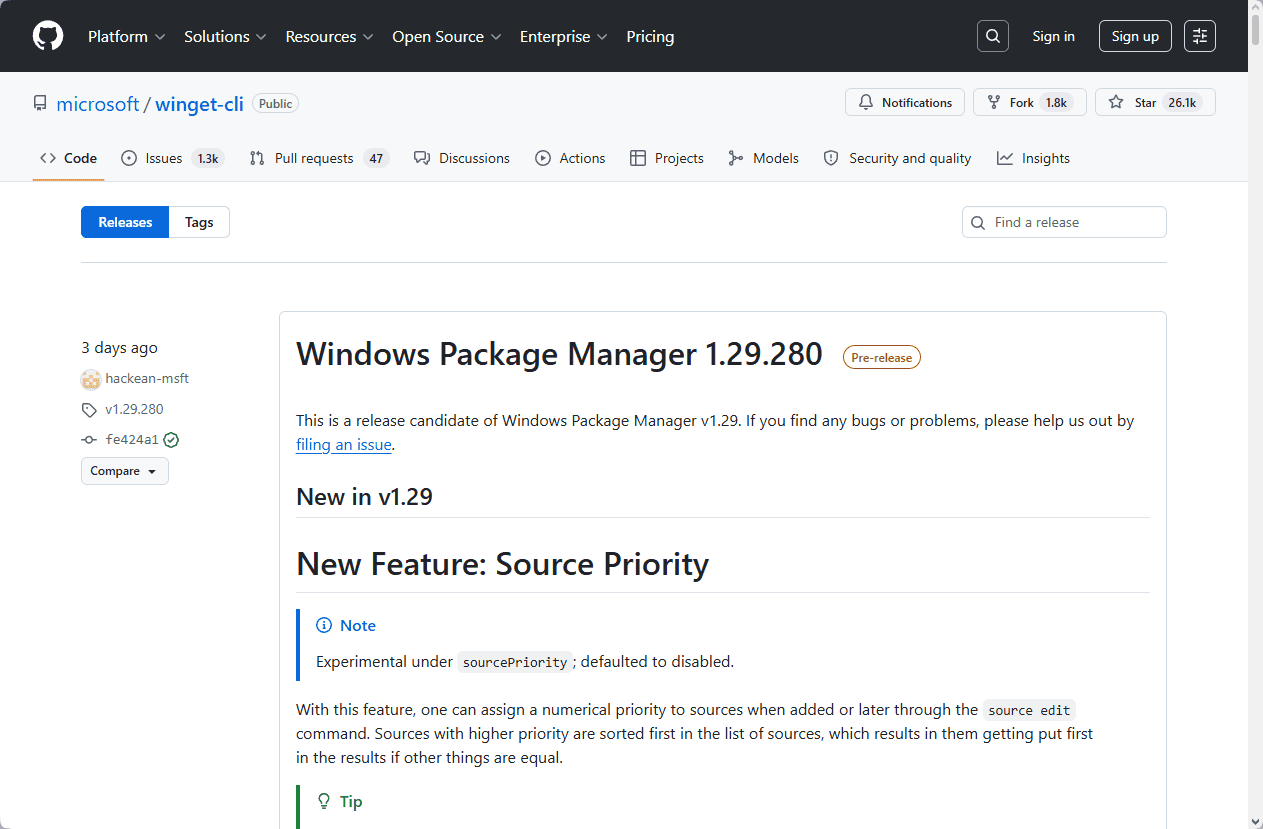Open the appearance settings icon next to Sign up
Viewport: 1263px width, 829px height.
tap(1200, 36)
